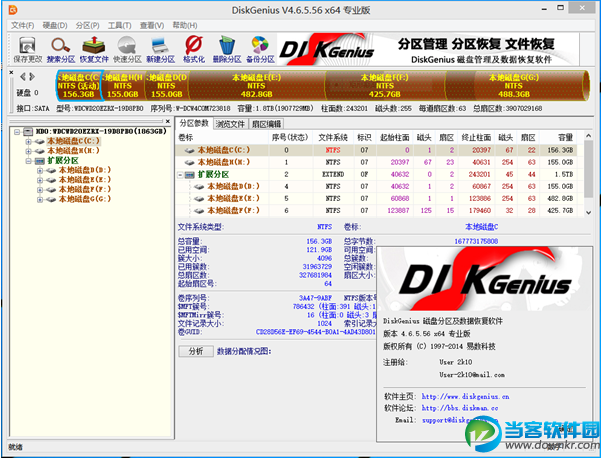Switch to the 浏览文件 tab

(230, 124)
